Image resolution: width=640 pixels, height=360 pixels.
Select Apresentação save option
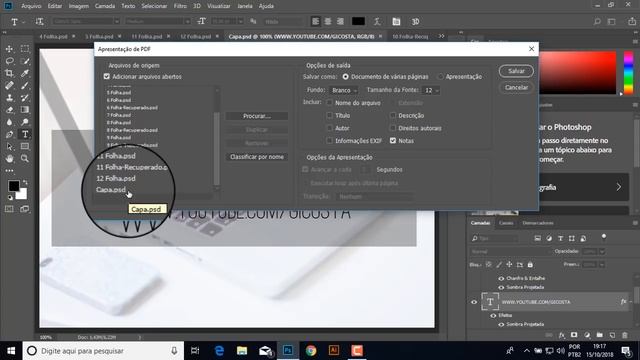click(x=440, y=76)
